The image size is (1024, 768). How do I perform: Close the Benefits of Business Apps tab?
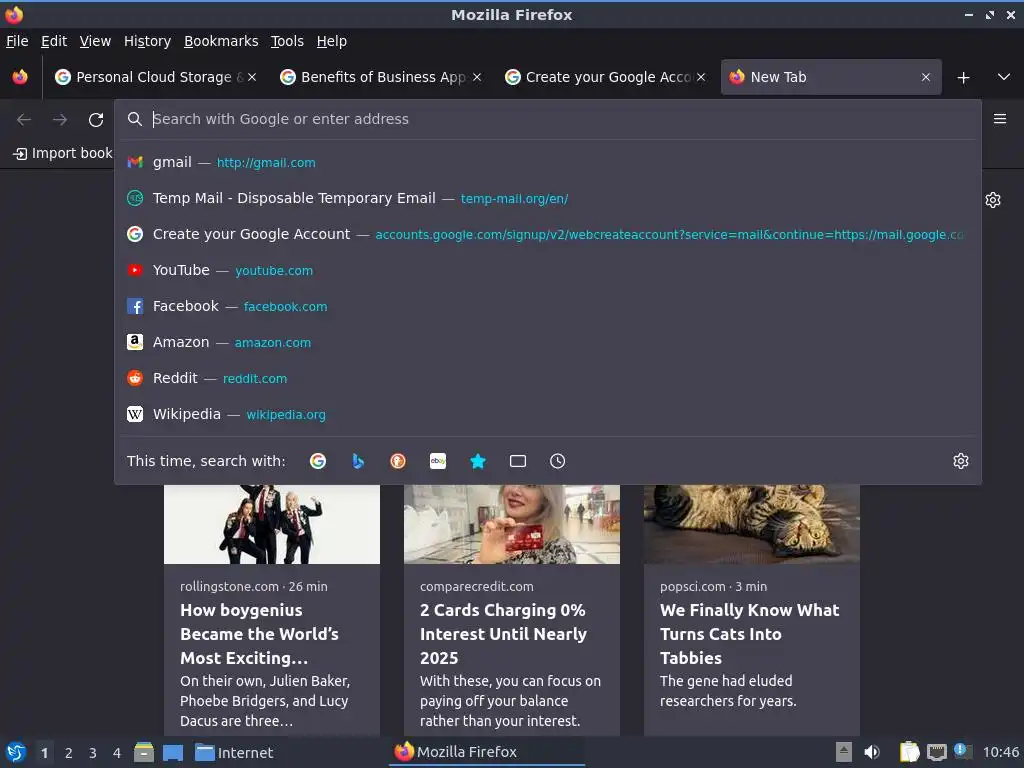click(x=477, y=77)
